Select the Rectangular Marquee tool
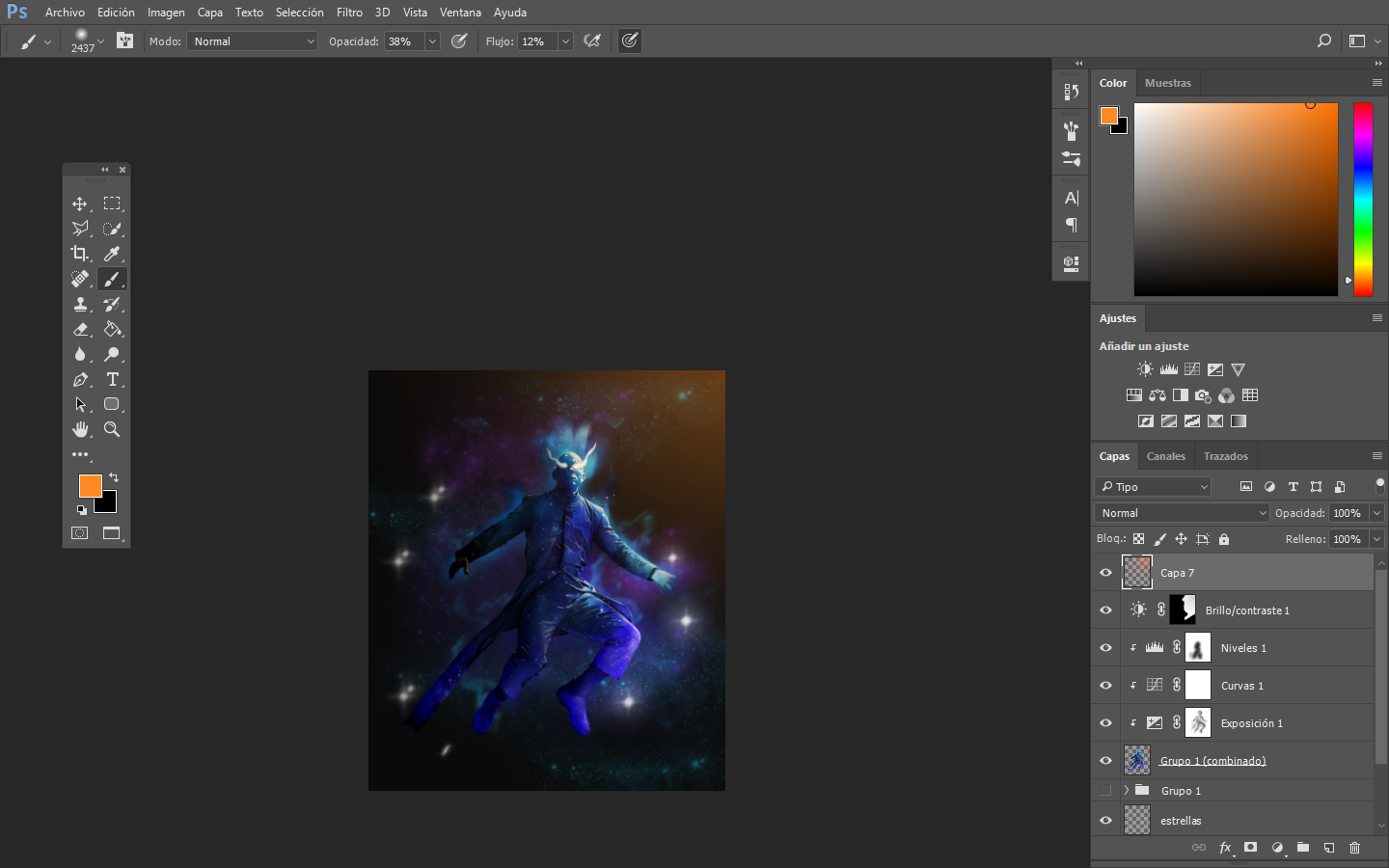This screenshot has width=1389, height=868. [x=112, y=203]
